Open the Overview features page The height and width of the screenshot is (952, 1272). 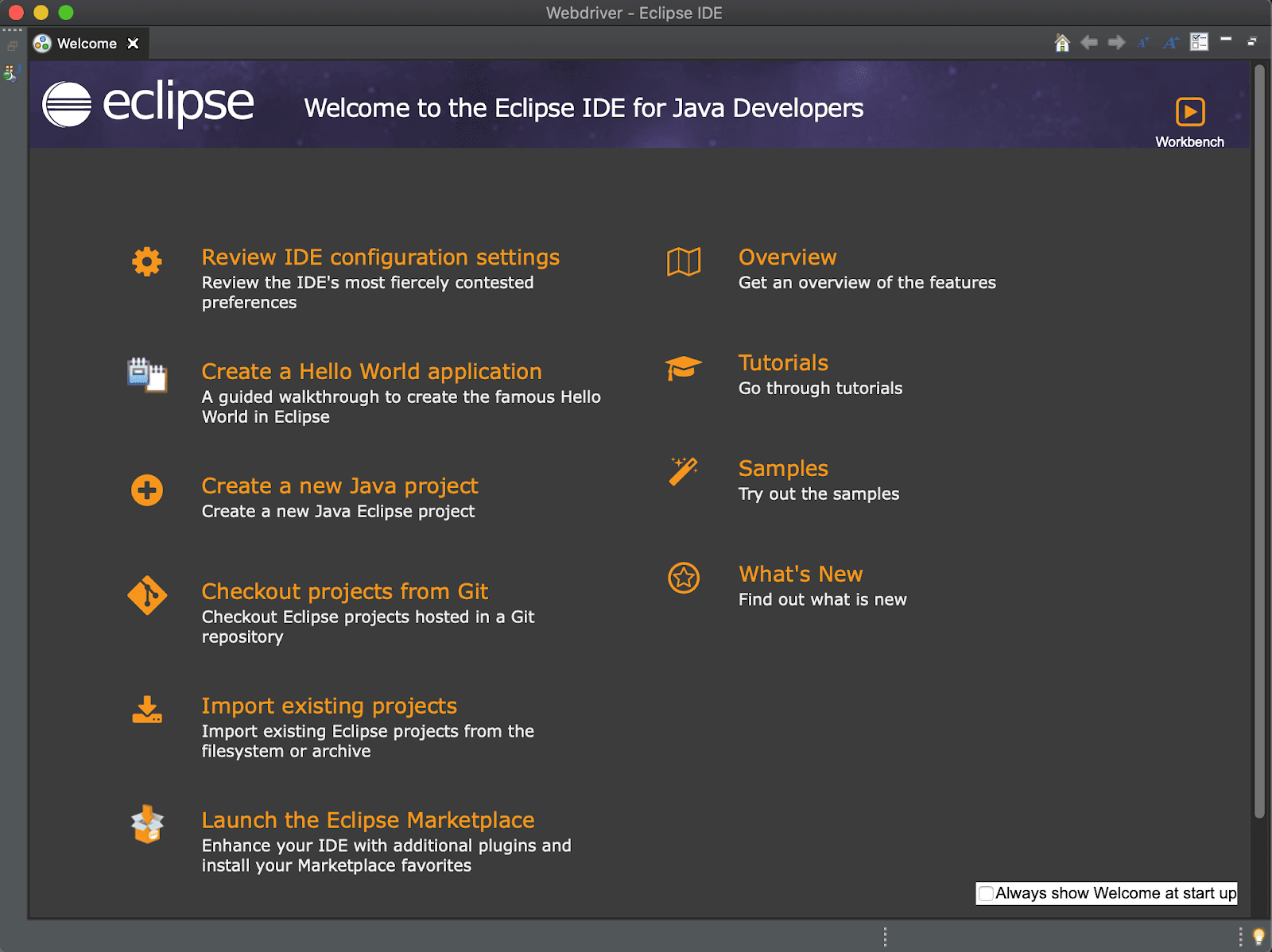787,257
